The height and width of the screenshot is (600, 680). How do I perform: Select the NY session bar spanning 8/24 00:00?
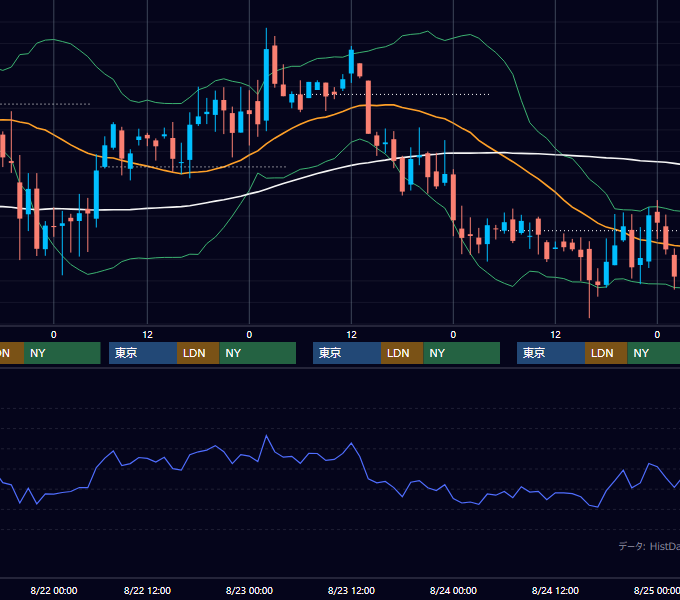tap(461, 353)
